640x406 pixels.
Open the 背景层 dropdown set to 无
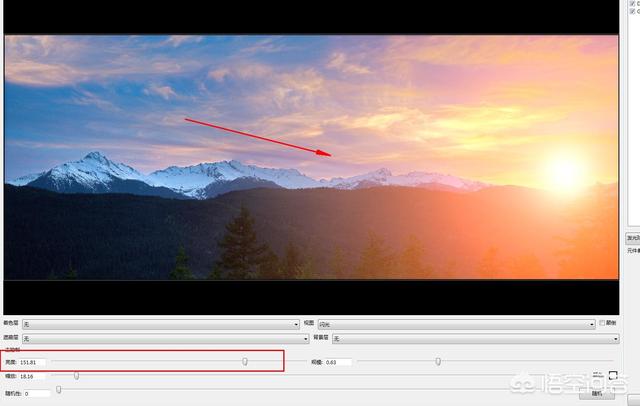tap(476, 339)
